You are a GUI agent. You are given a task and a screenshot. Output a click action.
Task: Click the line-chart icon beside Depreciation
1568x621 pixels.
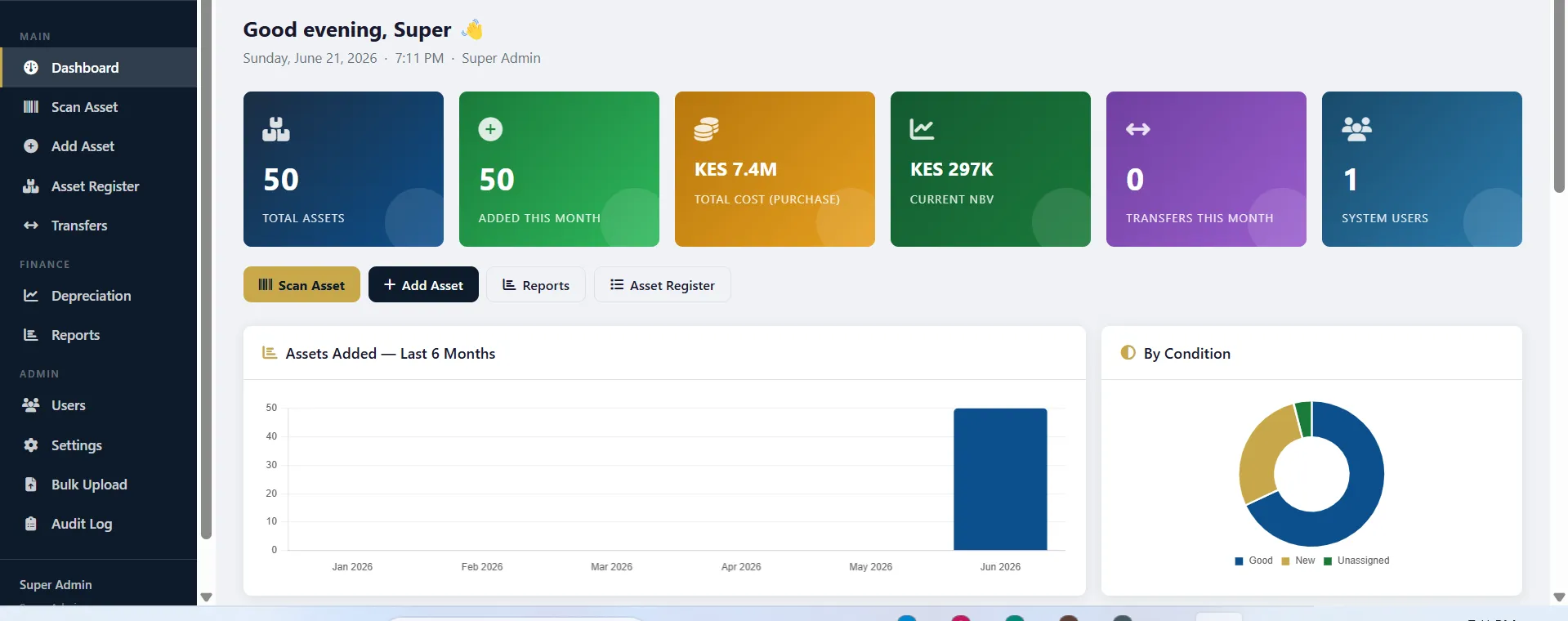point(31,296)
